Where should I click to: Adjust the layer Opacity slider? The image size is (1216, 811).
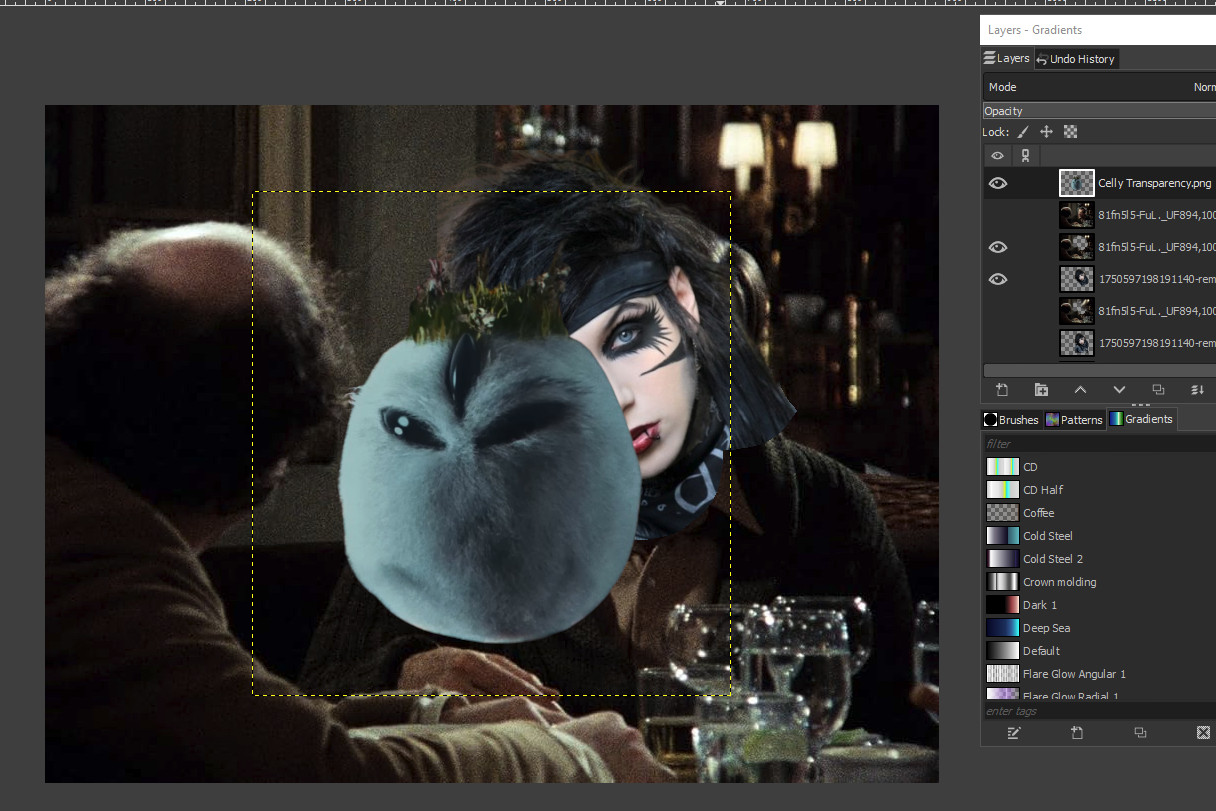[x=1100, y=111]
